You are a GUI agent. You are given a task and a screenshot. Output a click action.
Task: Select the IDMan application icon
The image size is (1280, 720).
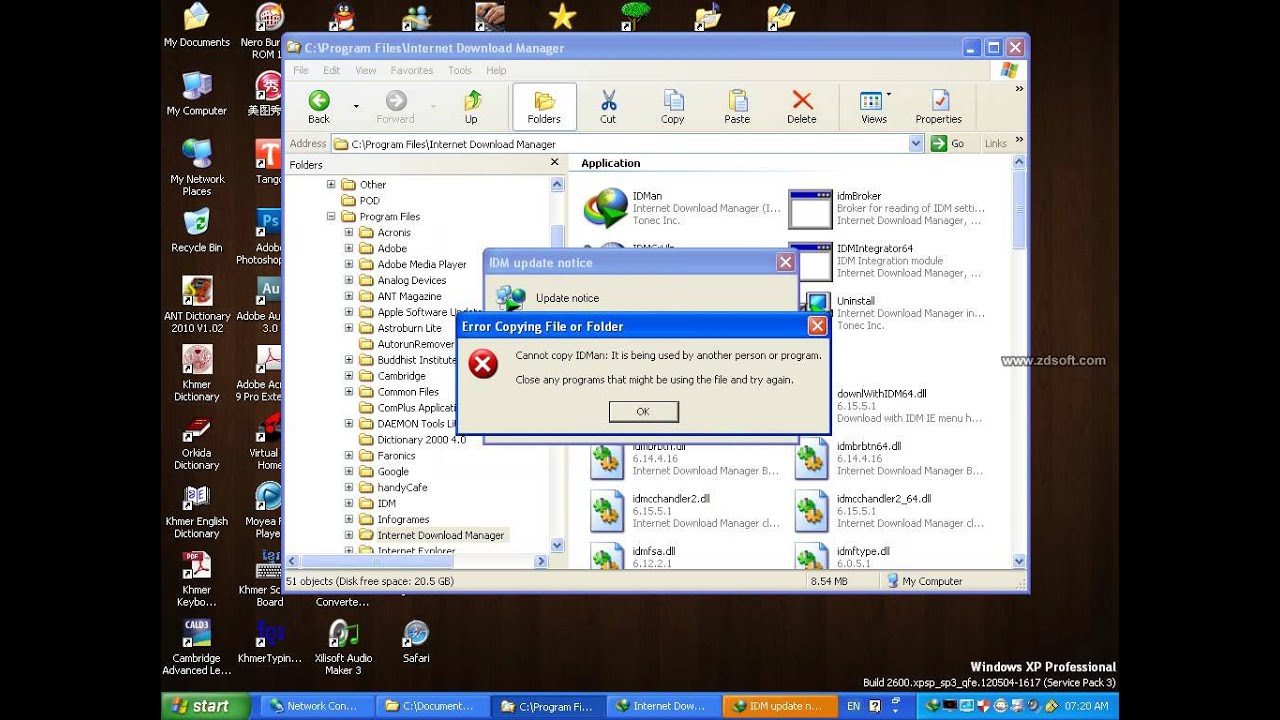(607, 209)
